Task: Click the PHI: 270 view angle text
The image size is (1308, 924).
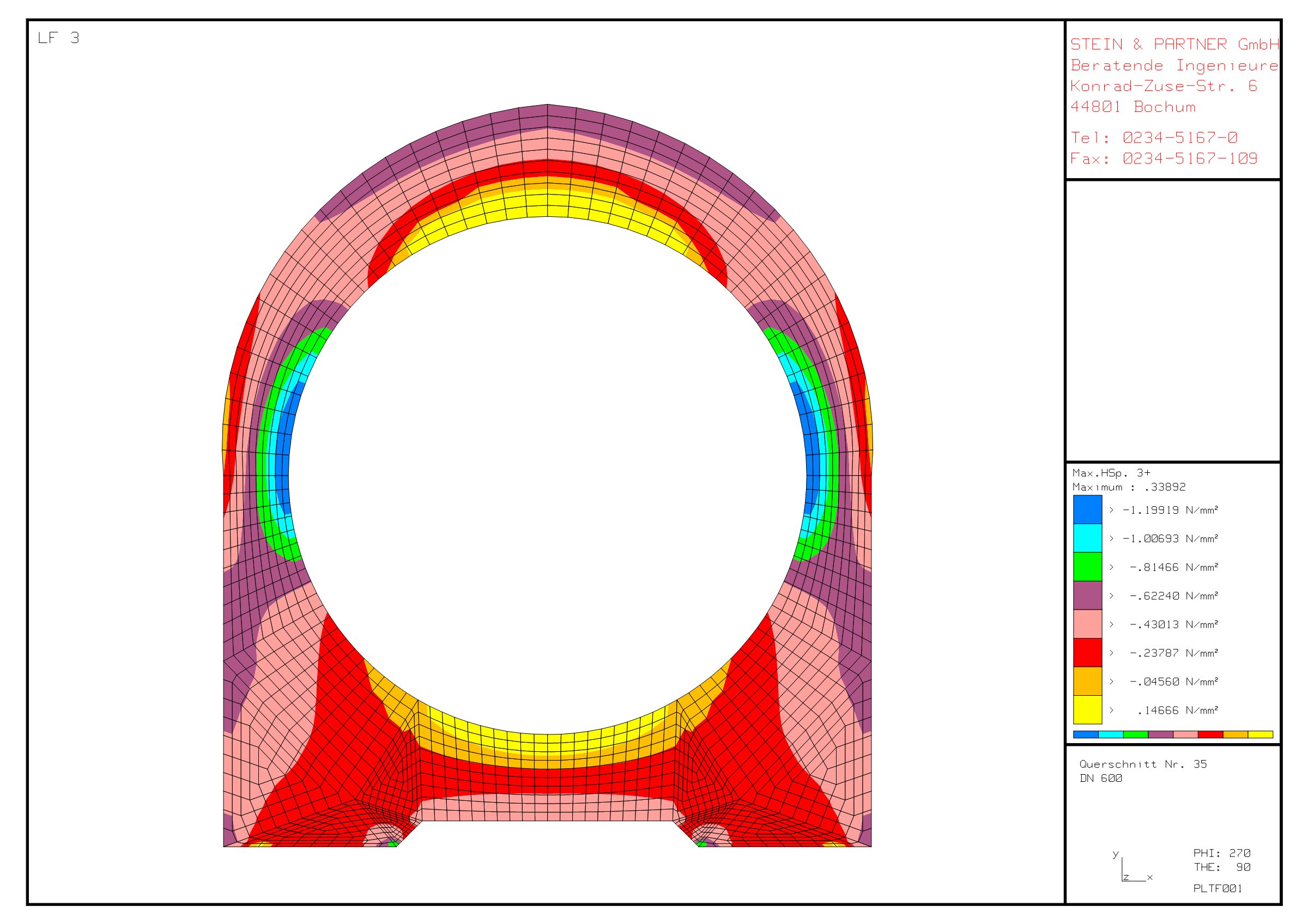Action: pyautogui.click(x=1221, y=853)
